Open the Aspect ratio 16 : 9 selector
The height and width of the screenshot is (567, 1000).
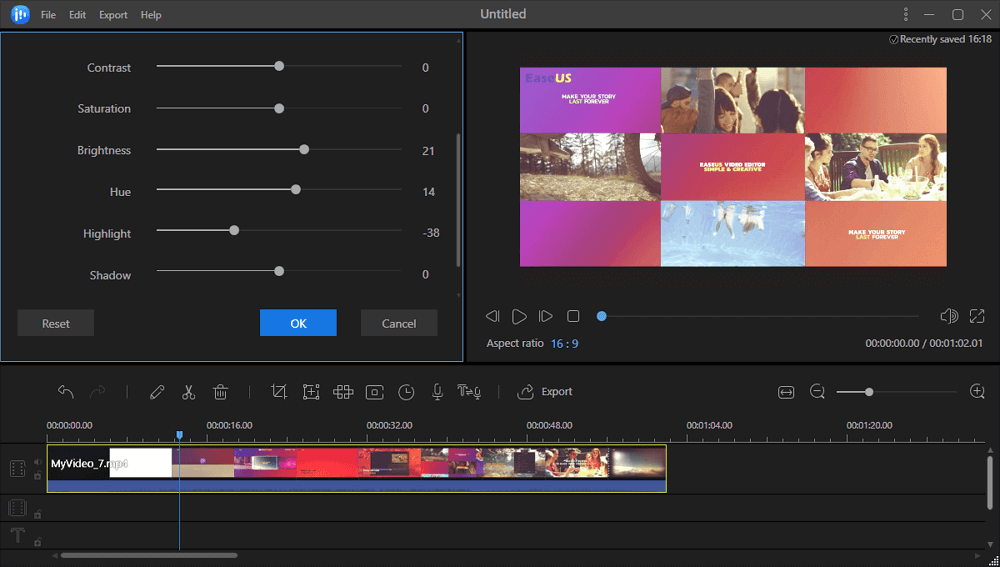[x=564, y=343]
